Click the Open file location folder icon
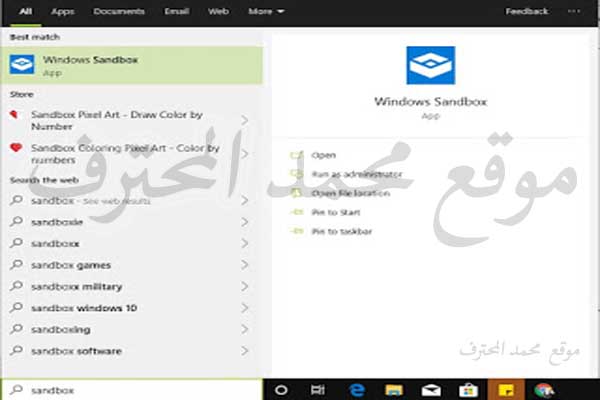The image size is (600, 400). (297, 193)
